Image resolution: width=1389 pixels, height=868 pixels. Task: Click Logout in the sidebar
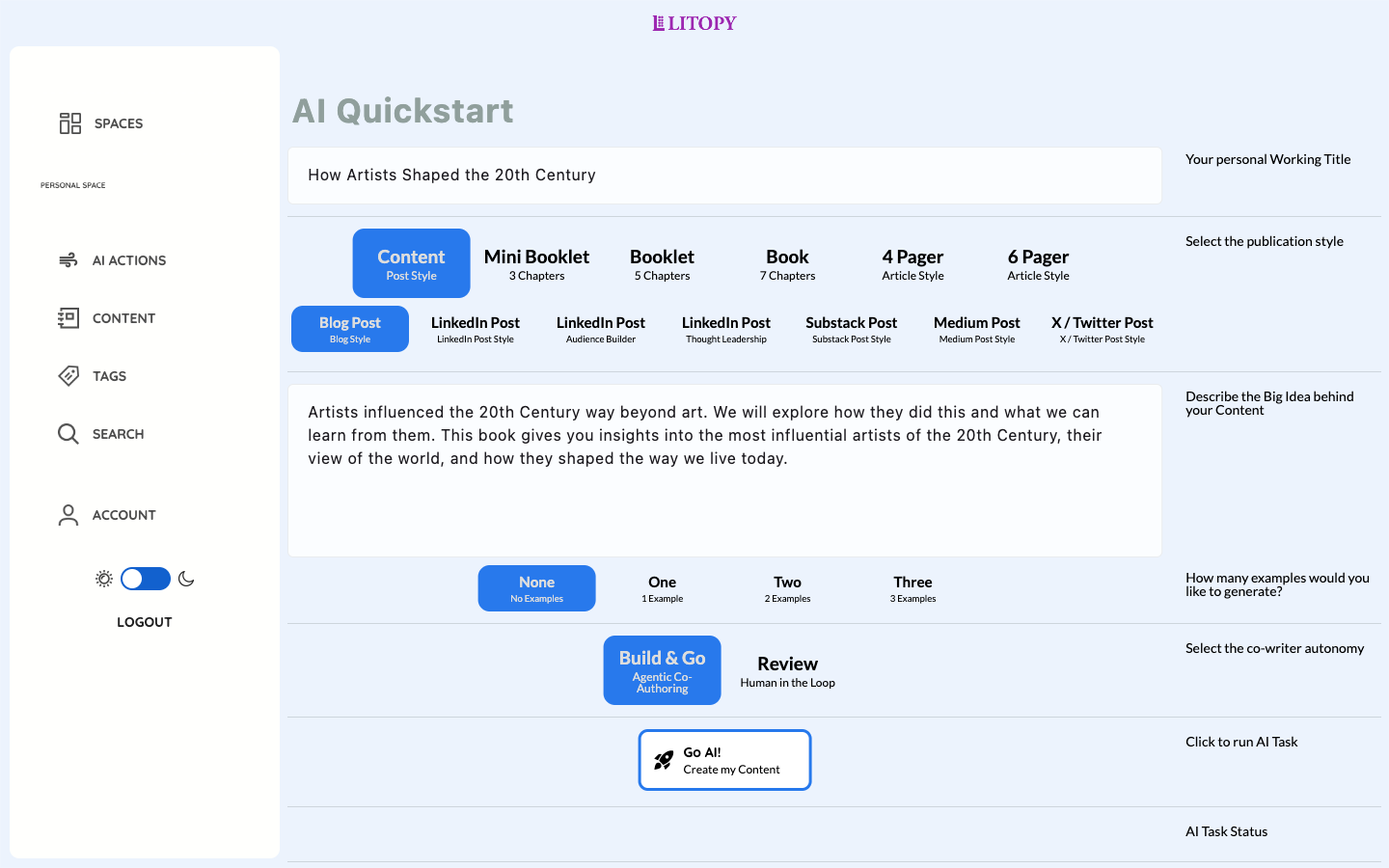pyautogui.click(x=145, y=622)
